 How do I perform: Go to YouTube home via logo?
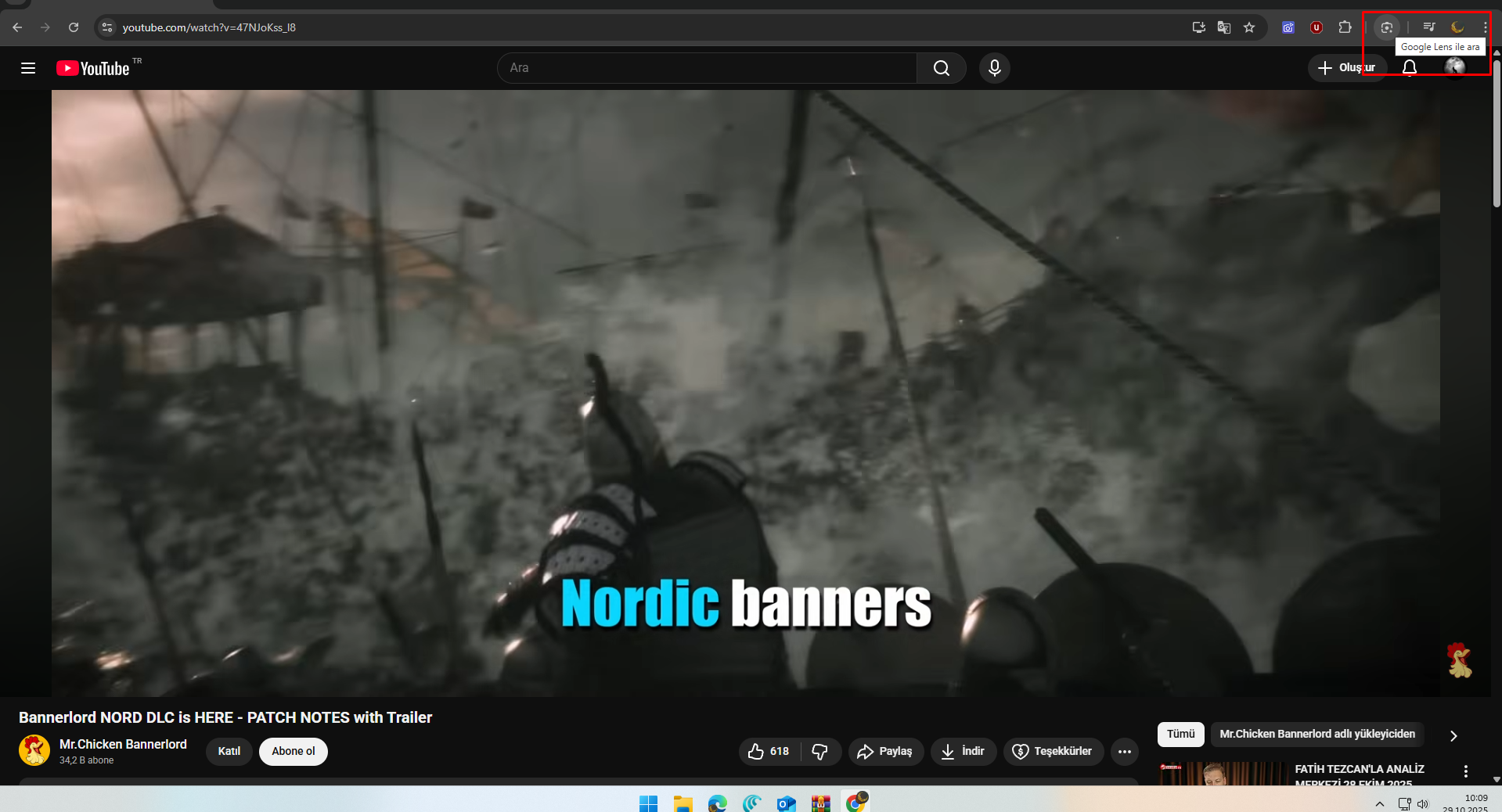tap(93, 68)
